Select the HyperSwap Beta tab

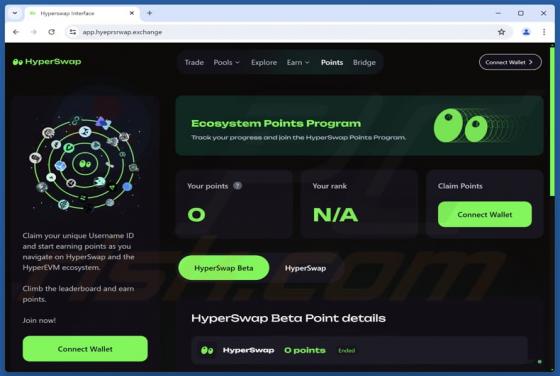(224, 268)
